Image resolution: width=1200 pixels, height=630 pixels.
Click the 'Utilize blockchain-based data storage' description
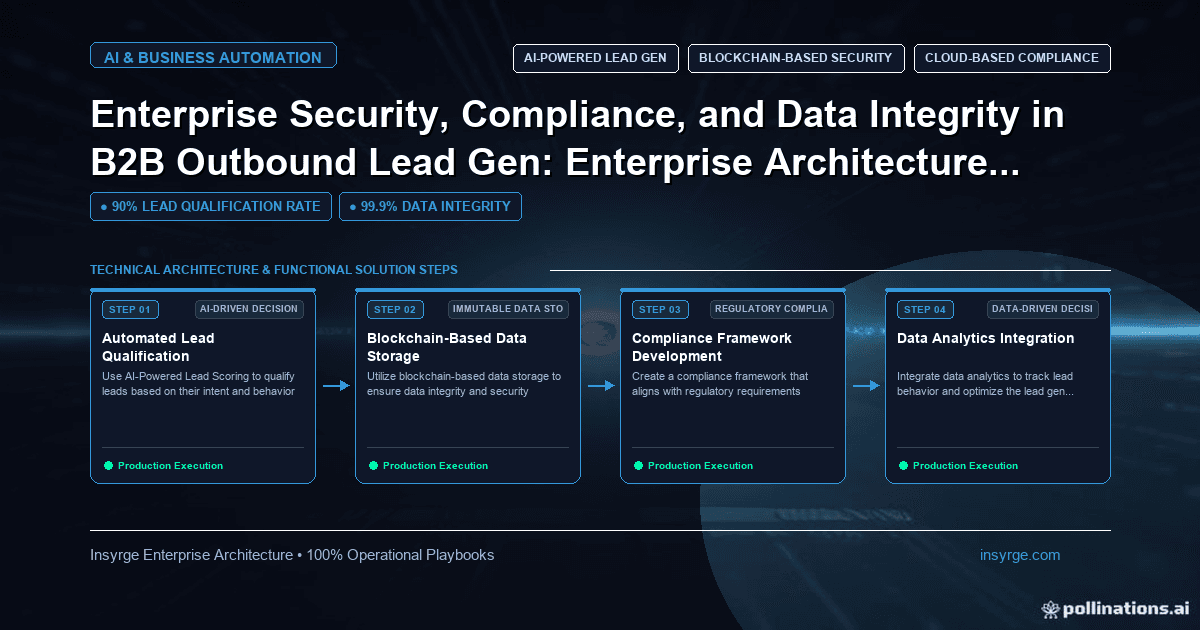(x=464, y=384)
